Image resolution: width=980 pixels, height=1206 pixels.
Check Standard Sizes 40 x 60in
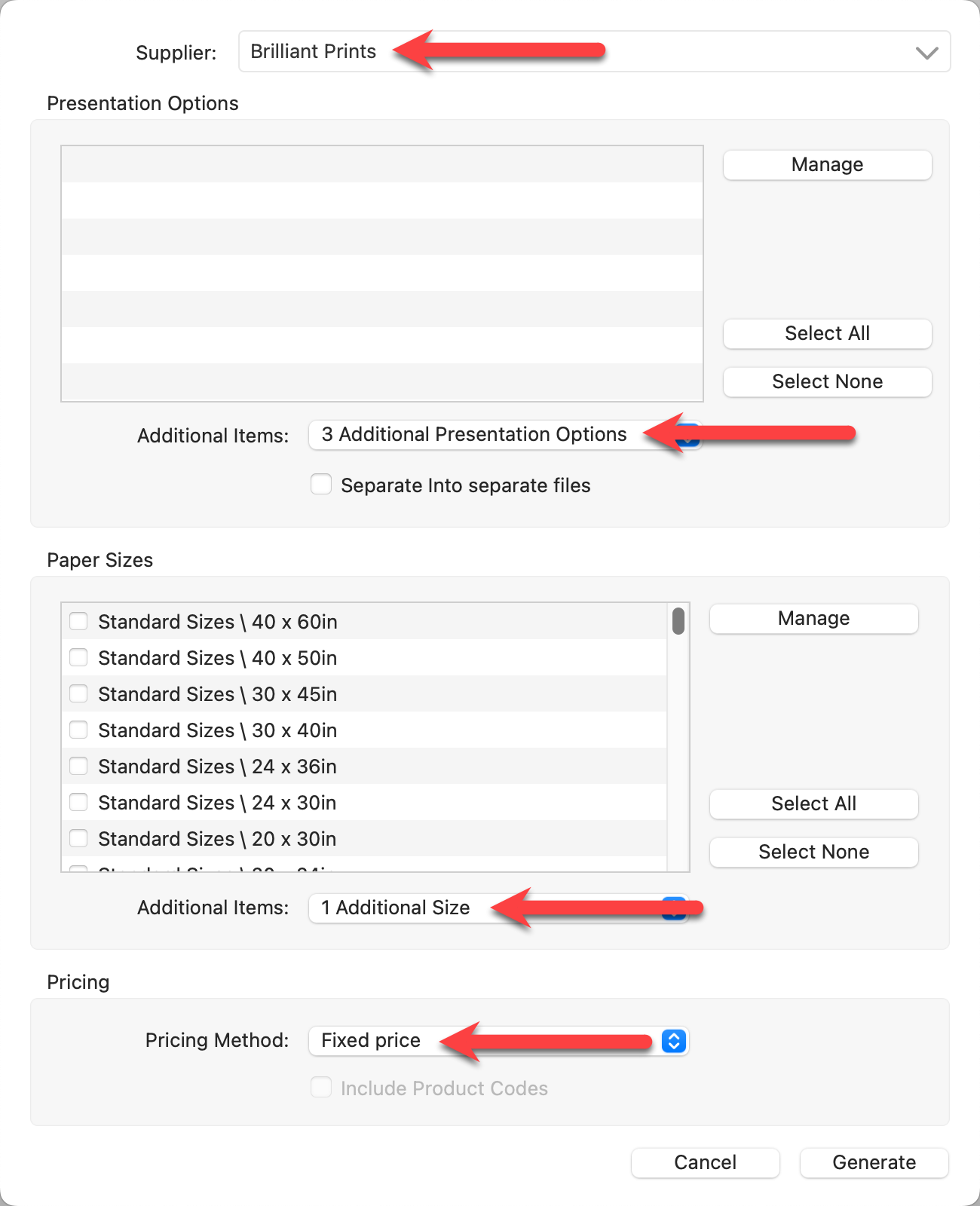[x=78, y=622]
